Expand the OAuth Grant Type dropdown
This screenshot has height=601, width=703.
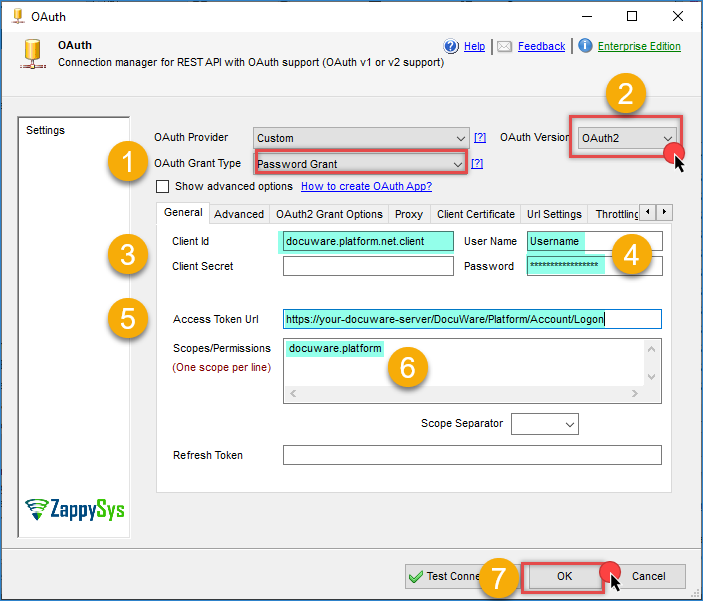[x=361, y=163]
